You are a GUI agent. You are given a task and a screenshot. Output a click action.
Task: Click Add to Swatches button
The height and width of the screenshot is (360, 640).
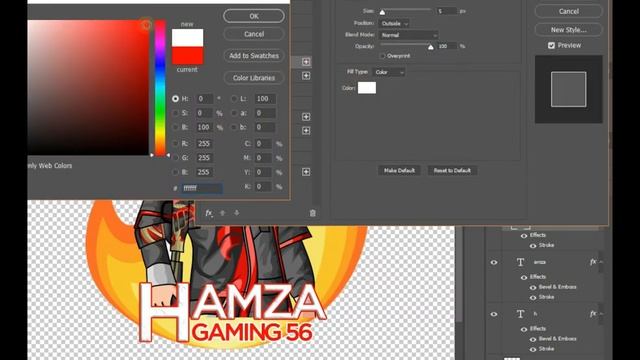click(254, 56)
